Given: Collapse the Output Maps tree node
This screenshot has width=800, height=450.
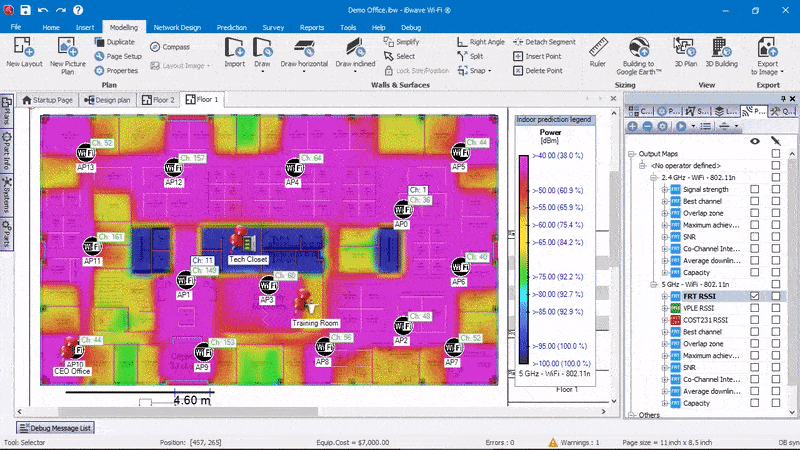Looking at the screenshot, I should 631,154.
